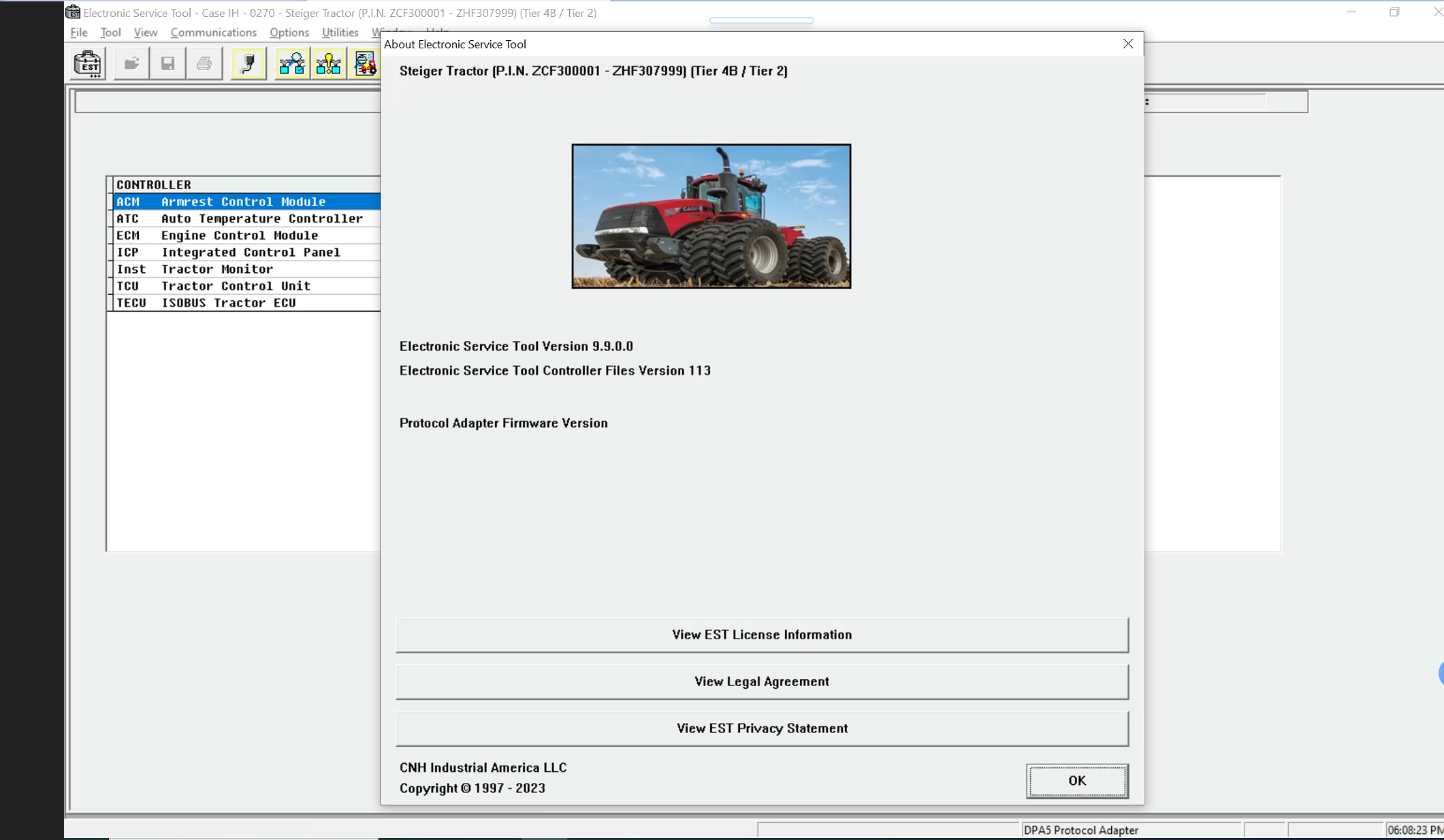Click the EST toolbox toolbar icon
This screenshot has height=840, width=1444.
pyautogui.click(x=88, y=64)
